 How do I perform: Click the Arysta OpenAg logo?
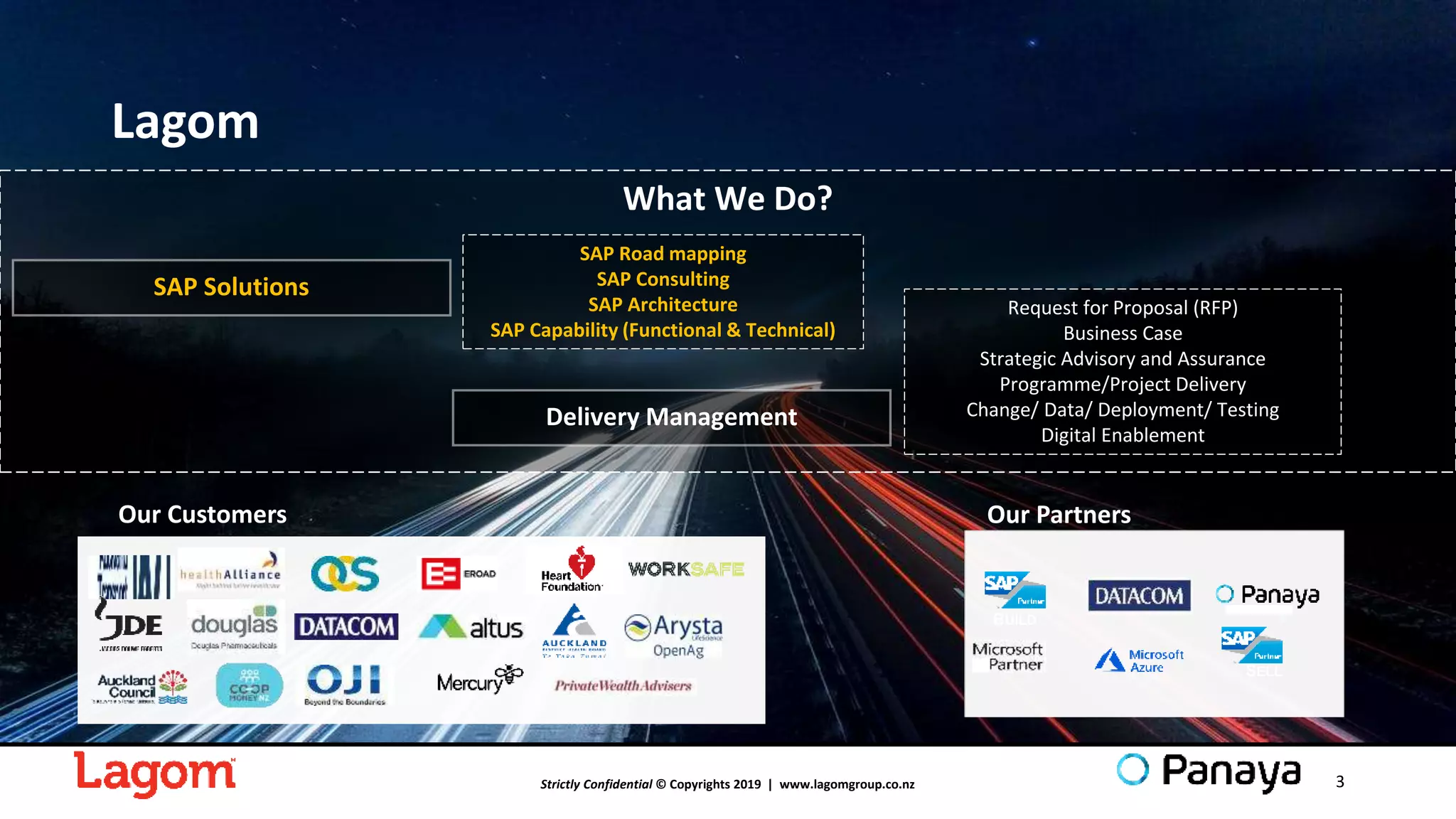[x=674, y=635]
